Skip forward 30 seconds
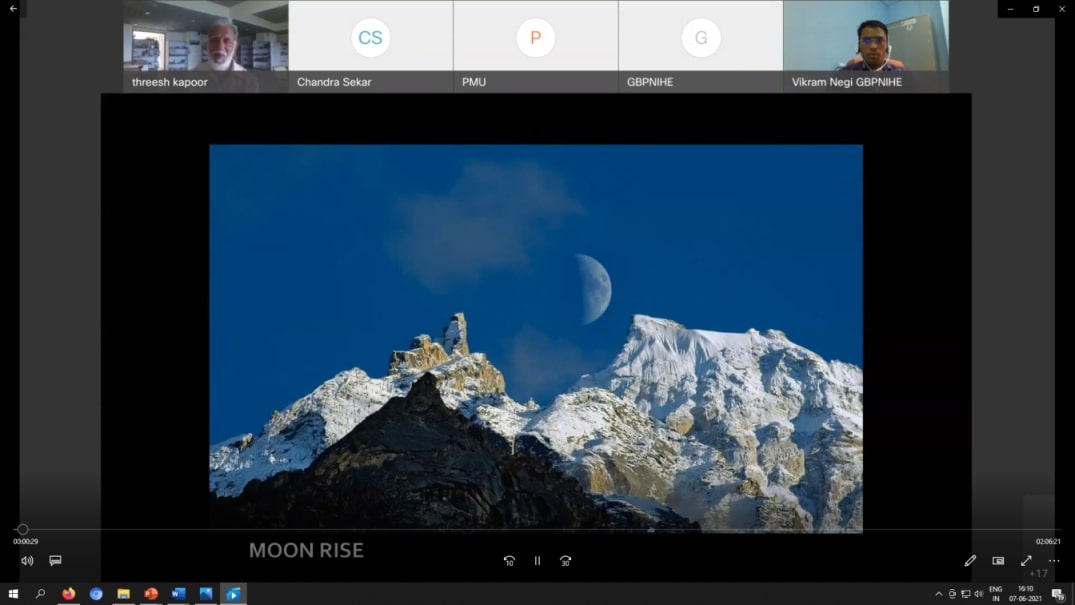Screen dimensions: 1075x605 (566, 561)
